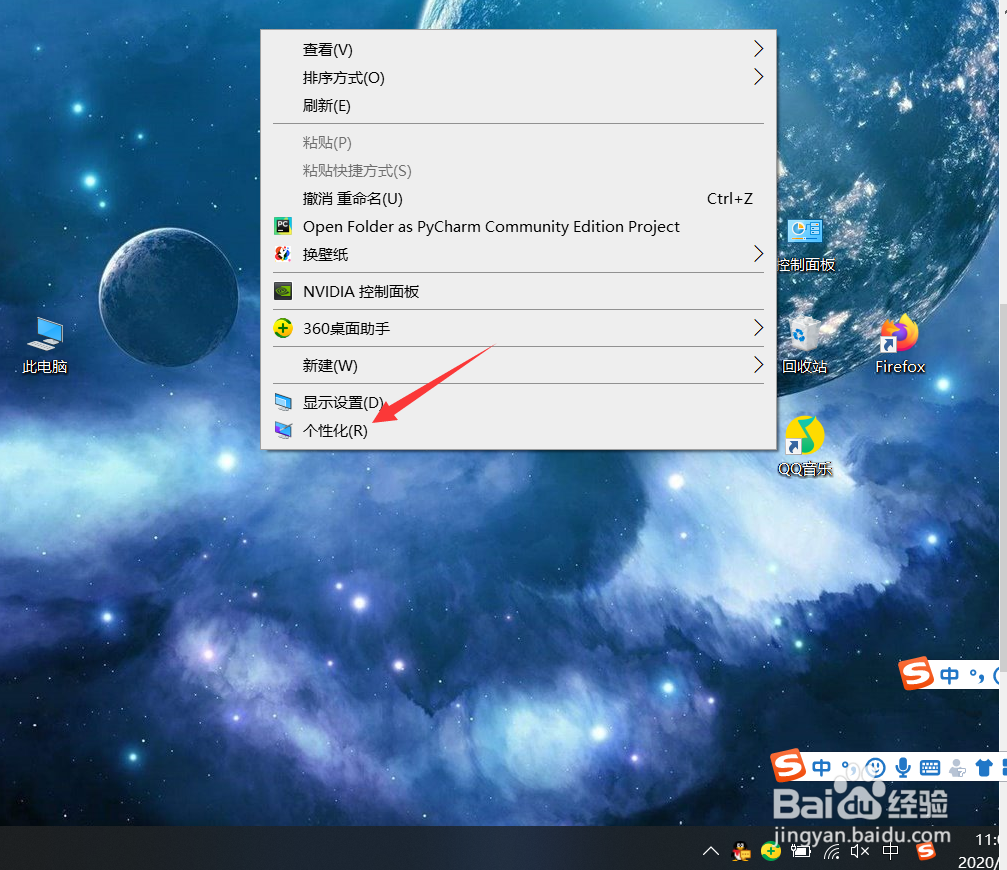Click the NVIDIA 控制面板 icon
The image size is (1007, 870).
point(283,291)
